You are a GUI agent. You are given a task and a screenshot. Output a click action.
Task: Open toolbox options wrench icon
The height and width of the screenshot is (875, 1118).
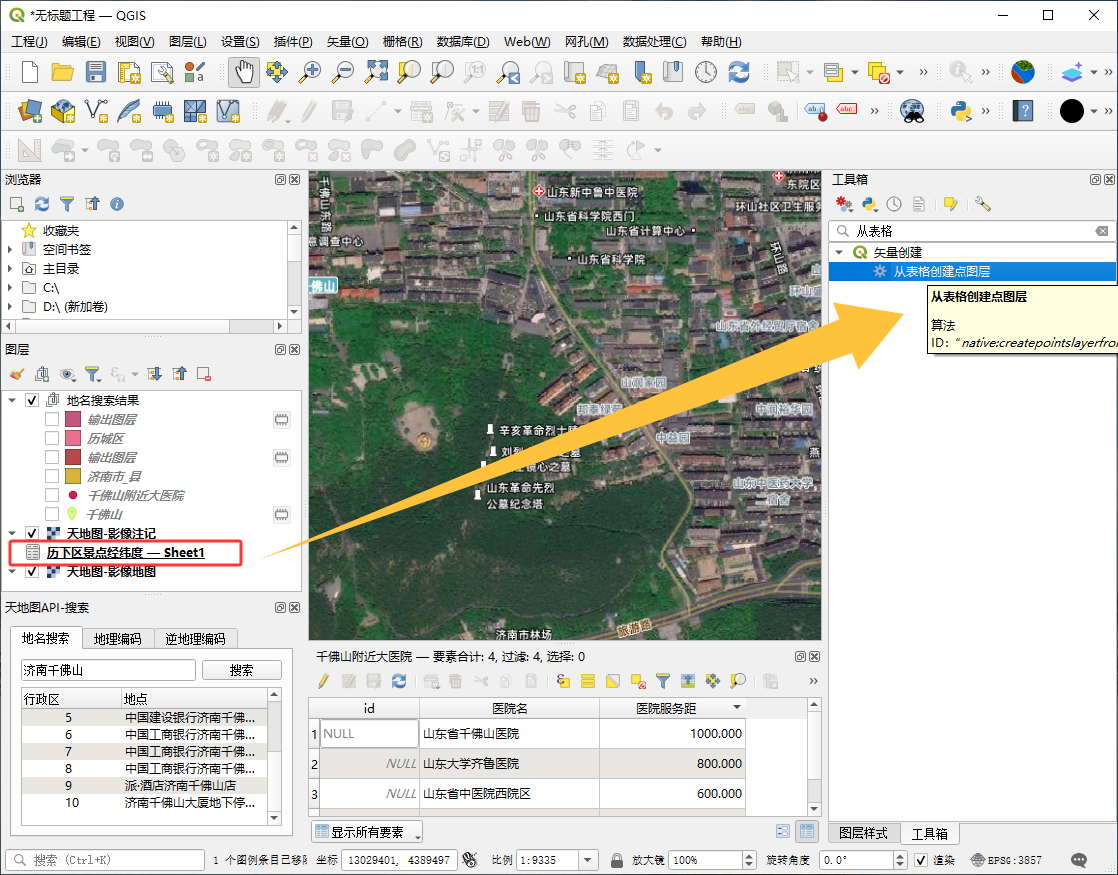click(983, 205)
